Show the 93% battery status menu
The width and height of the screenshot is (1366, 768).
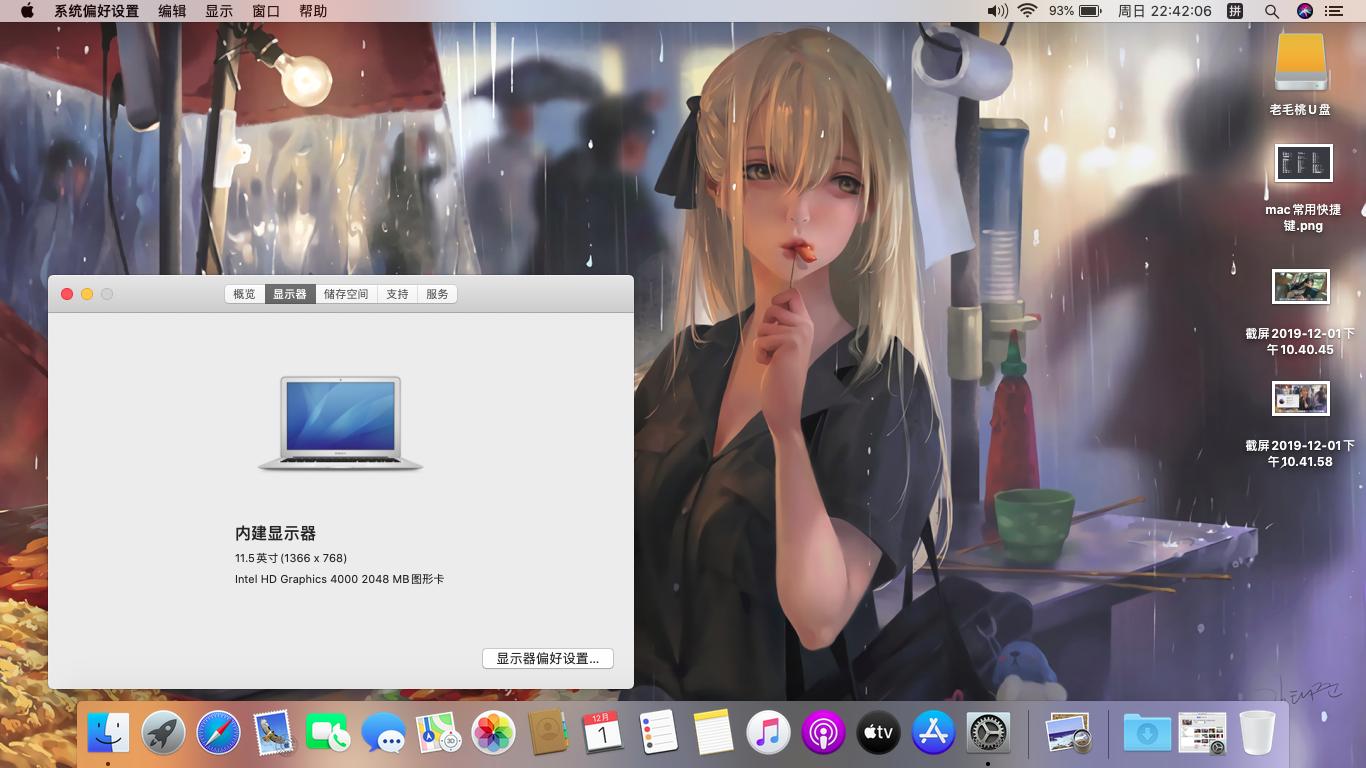1075,11
